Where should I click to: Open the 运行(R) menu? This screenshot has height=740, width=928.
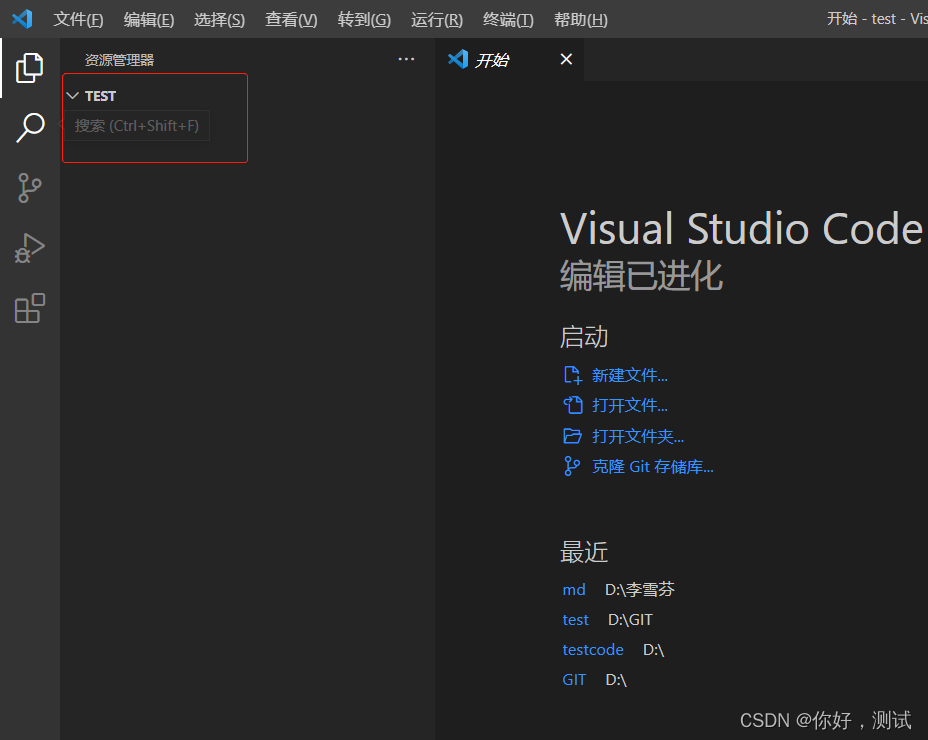pos(437,20)
